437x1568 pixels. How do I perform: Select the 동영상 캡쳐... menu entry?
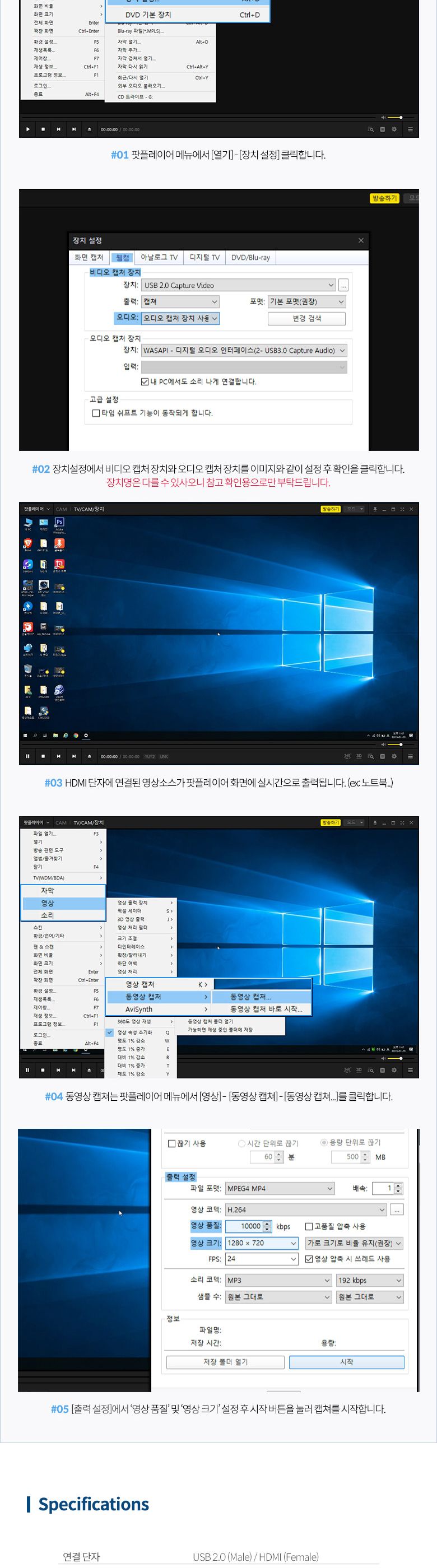(262, 997)
